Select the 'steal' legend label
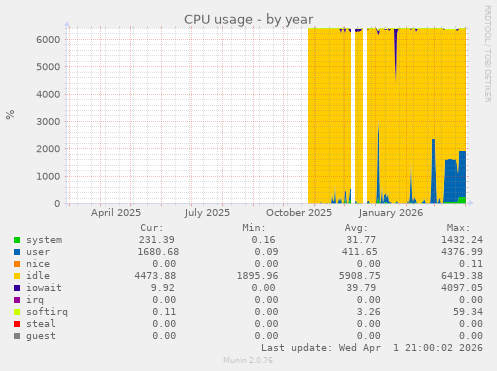The height and width of the screenshot is (371, 497). tap(41, 324)
